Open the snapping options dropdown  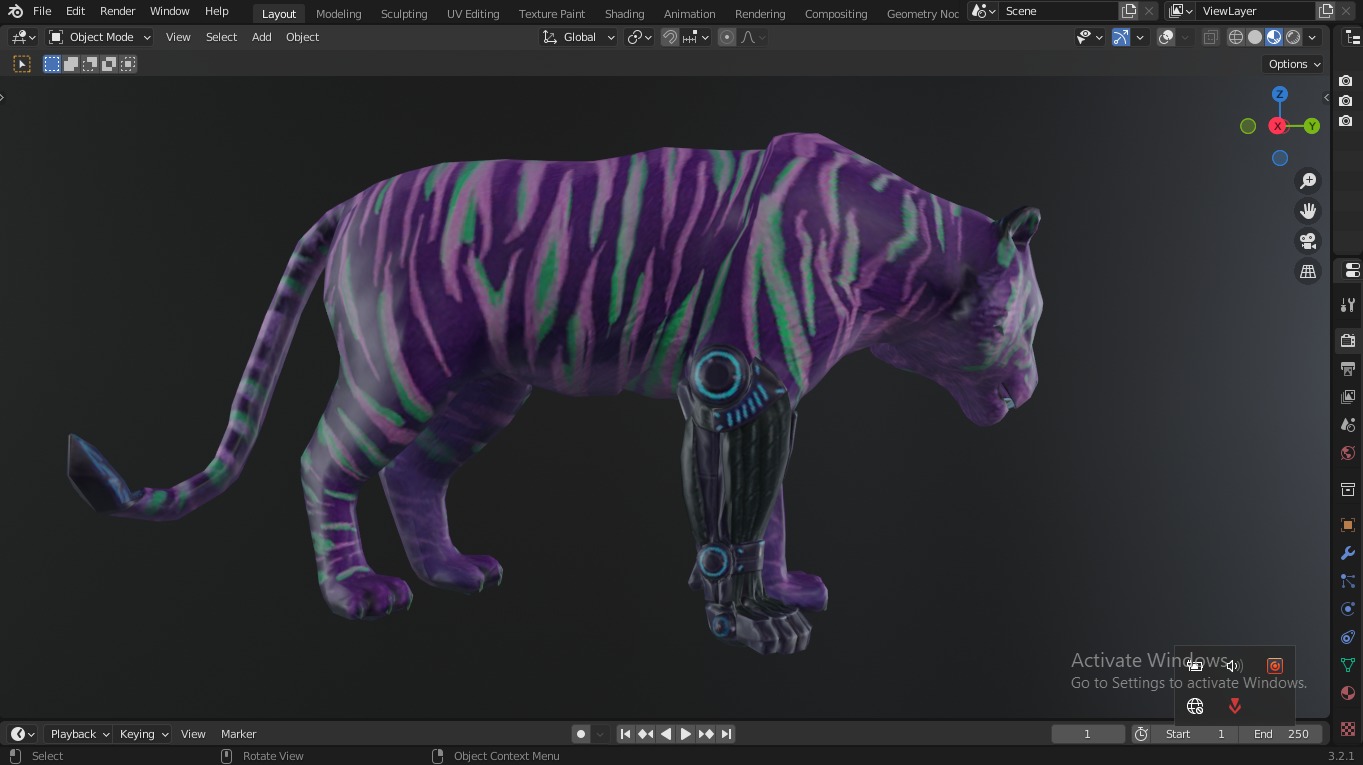pos(696,37)
